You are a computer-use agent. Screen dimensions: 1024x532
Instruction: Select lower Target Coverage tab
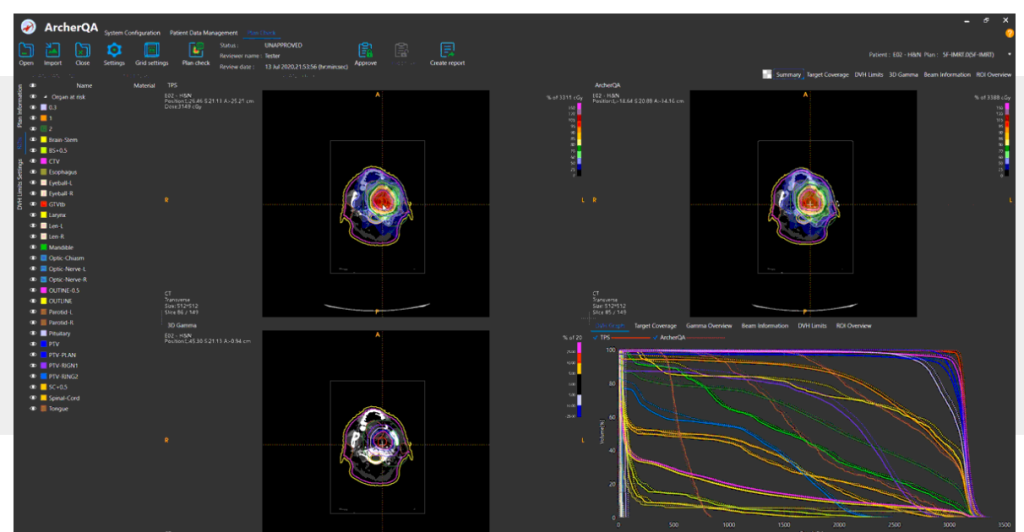click(655, 326)
